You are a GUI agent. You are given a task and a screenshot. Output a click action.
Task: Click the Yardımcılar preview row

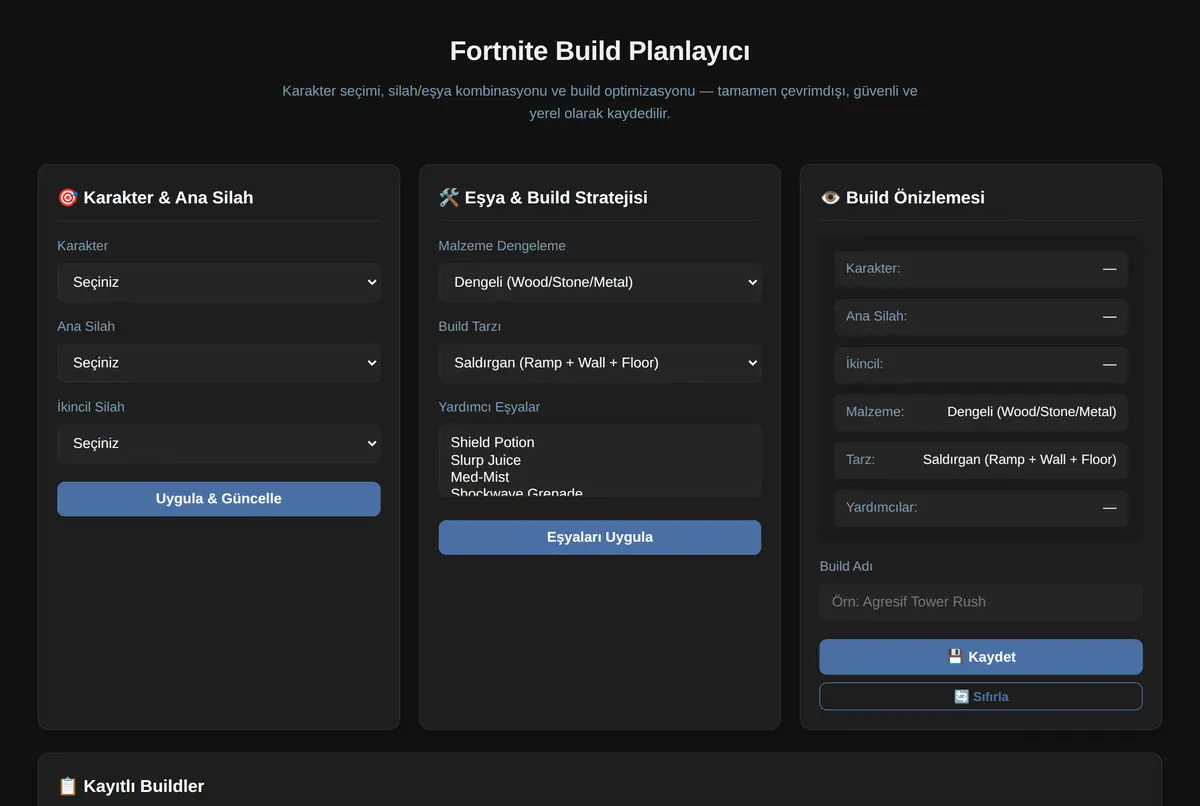pyautogui.click(x=980, y=507)
